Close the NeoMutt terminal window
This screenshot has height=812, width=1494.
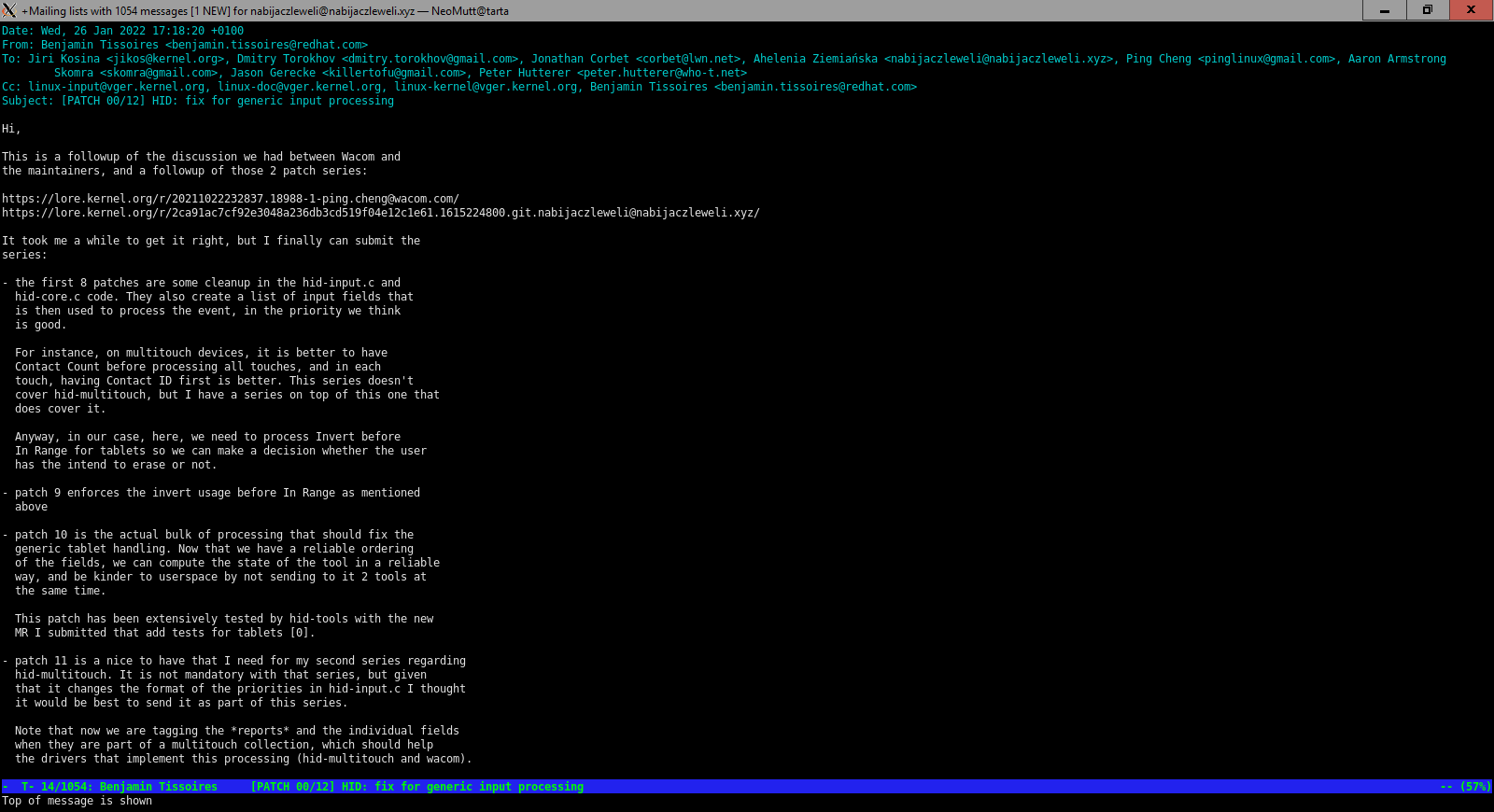click(x=1471, y=10)
